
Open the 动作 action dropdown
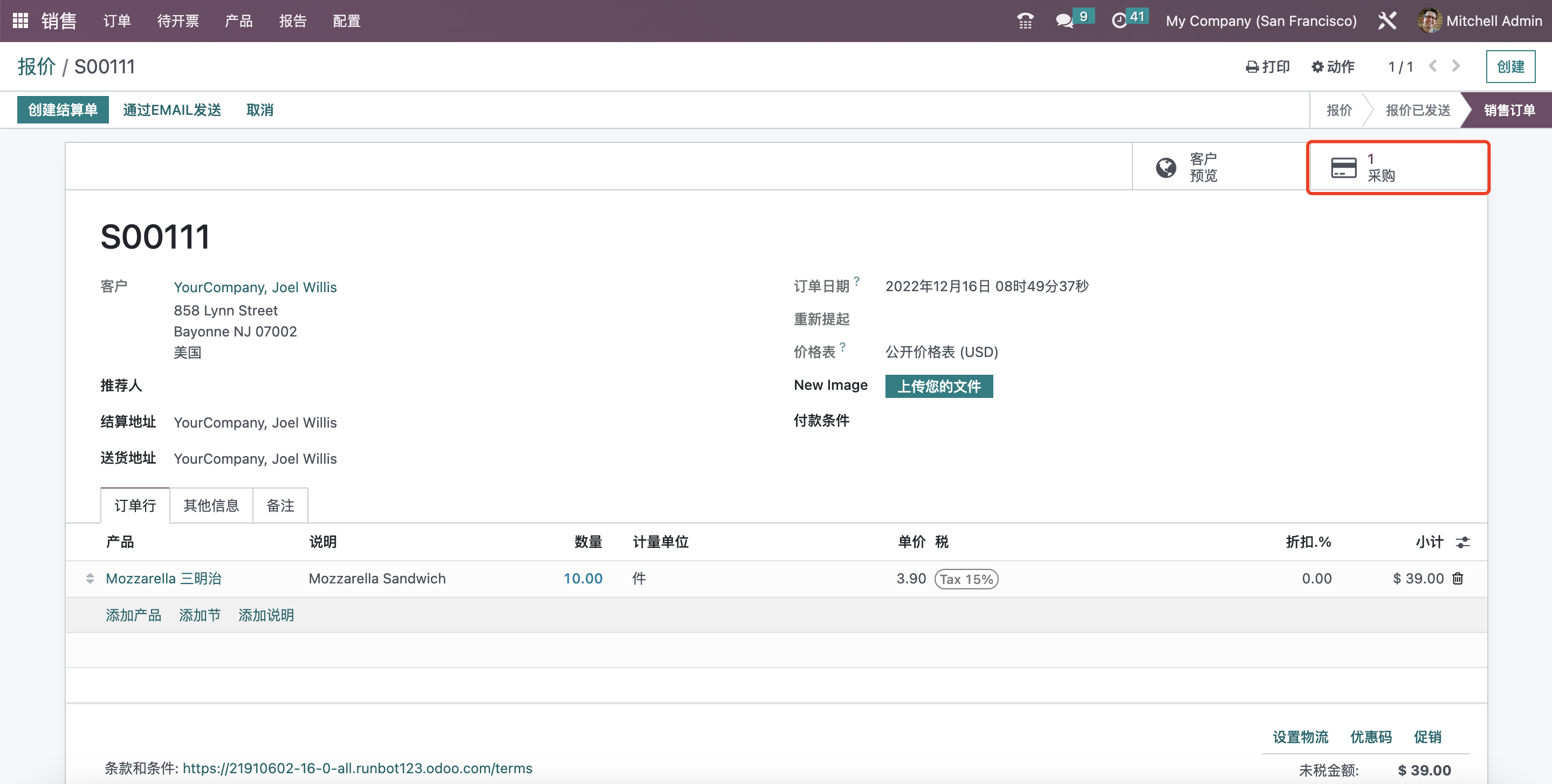point(1333,66)
